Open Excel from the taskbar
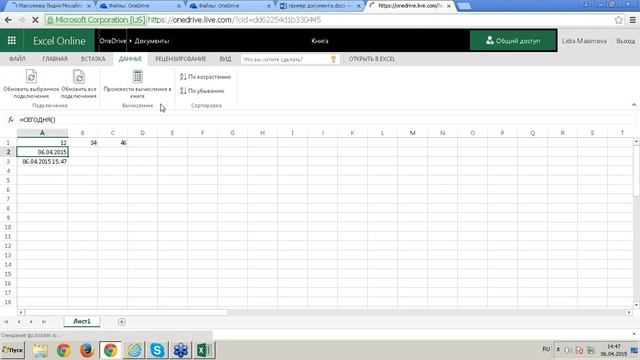Image resolution: width=640 pixels, height=360 pixels. [204, 350]
